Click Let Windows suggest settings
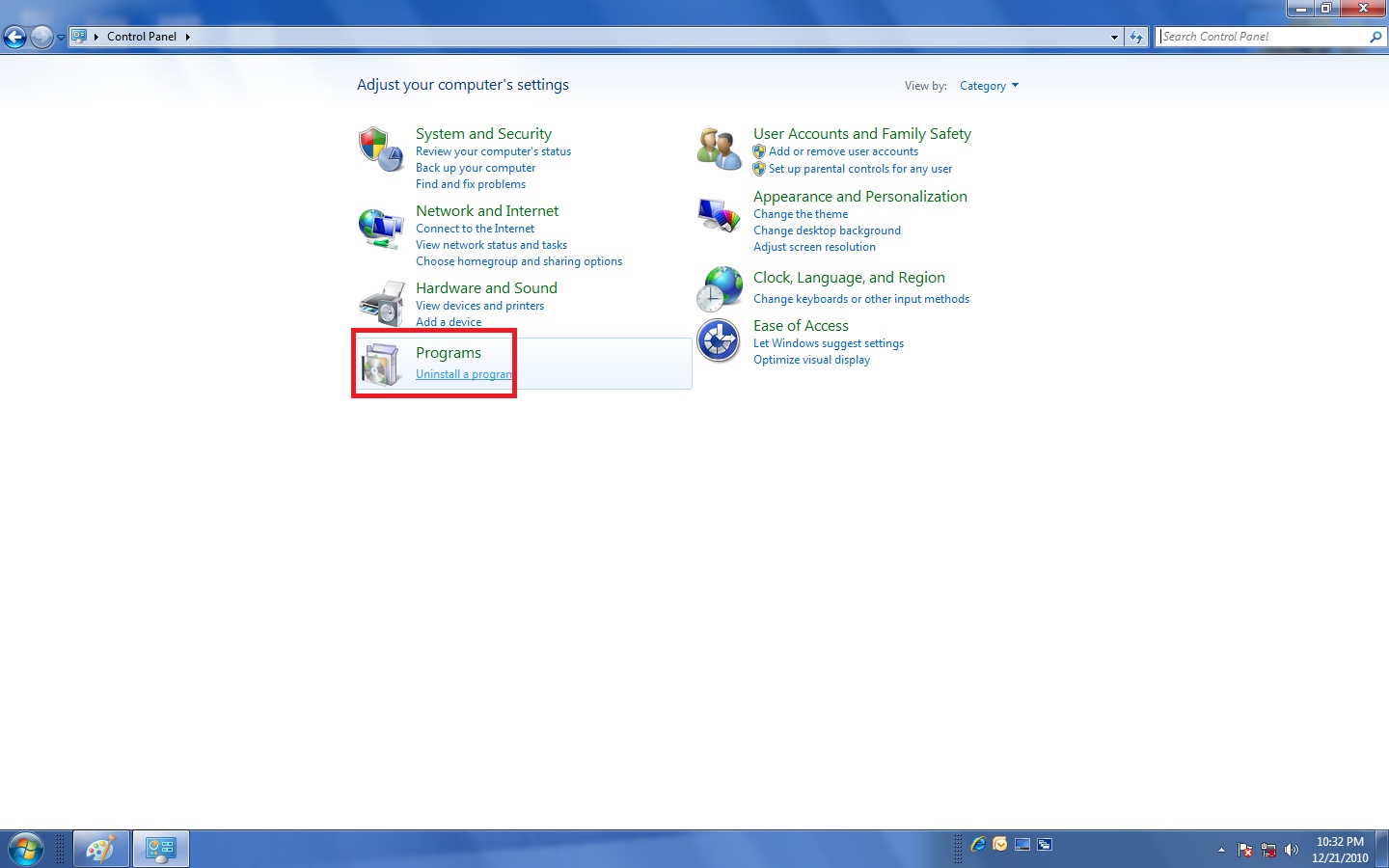The height and width of the screenshot is (868, 1389). (829, 343)
